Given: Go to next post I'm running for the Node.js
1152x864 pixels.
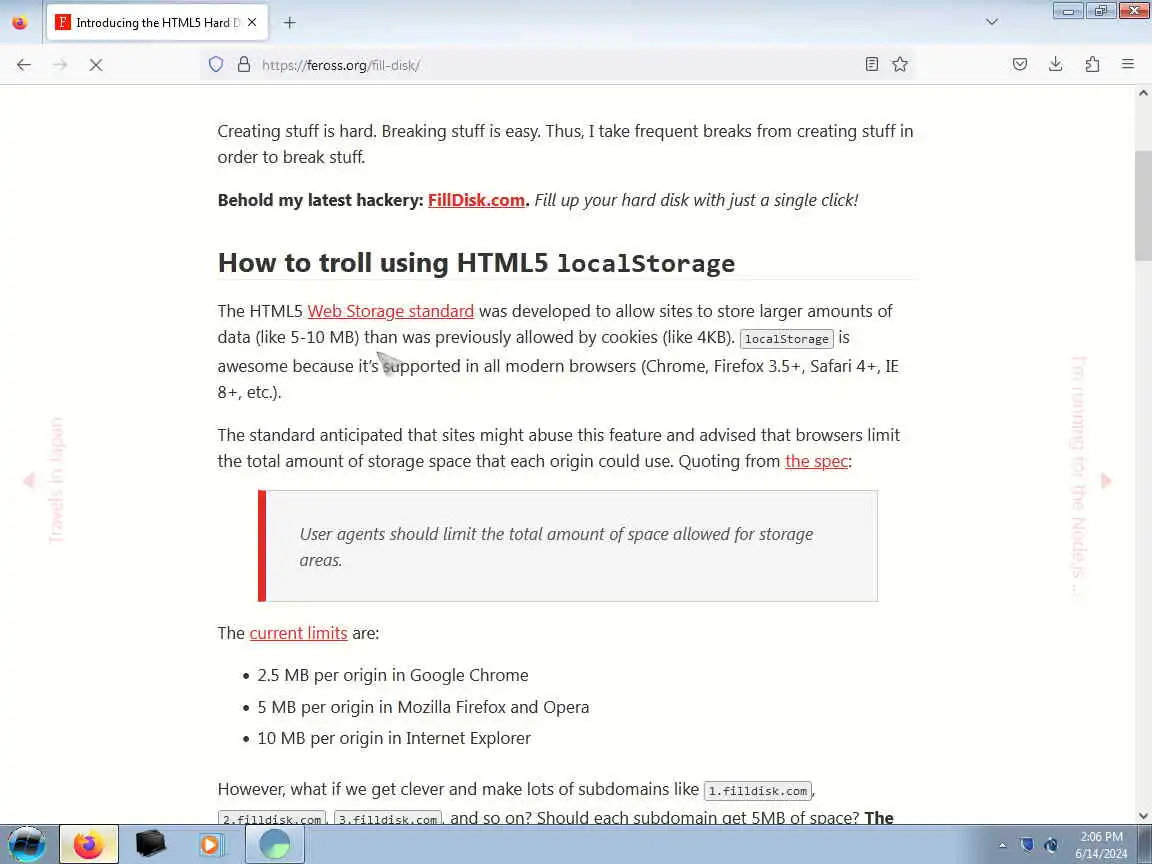Looking at the screenshot, I should pos(1078,476).
